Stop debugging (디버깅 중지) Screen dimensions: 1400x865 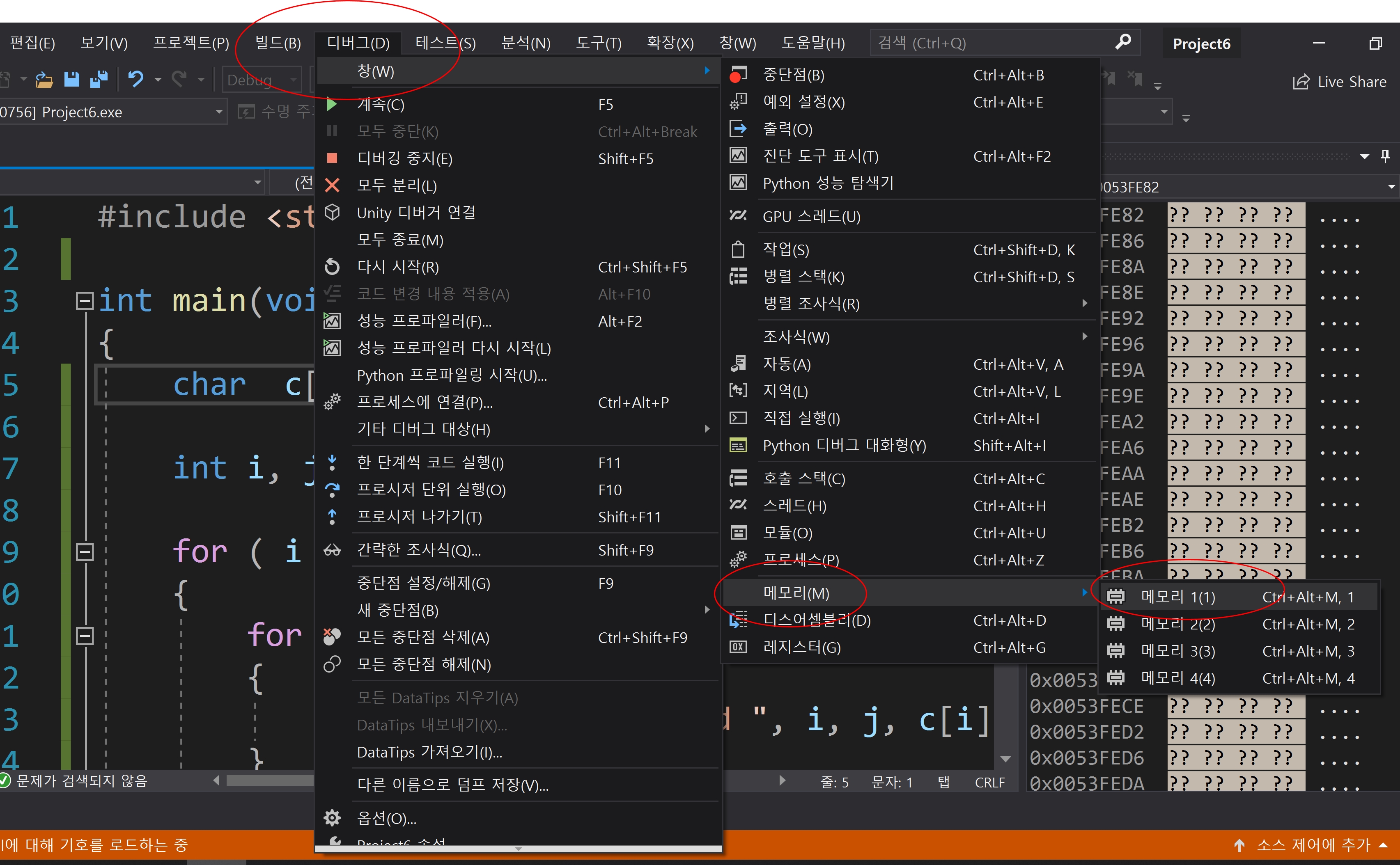tap(518, 158)
